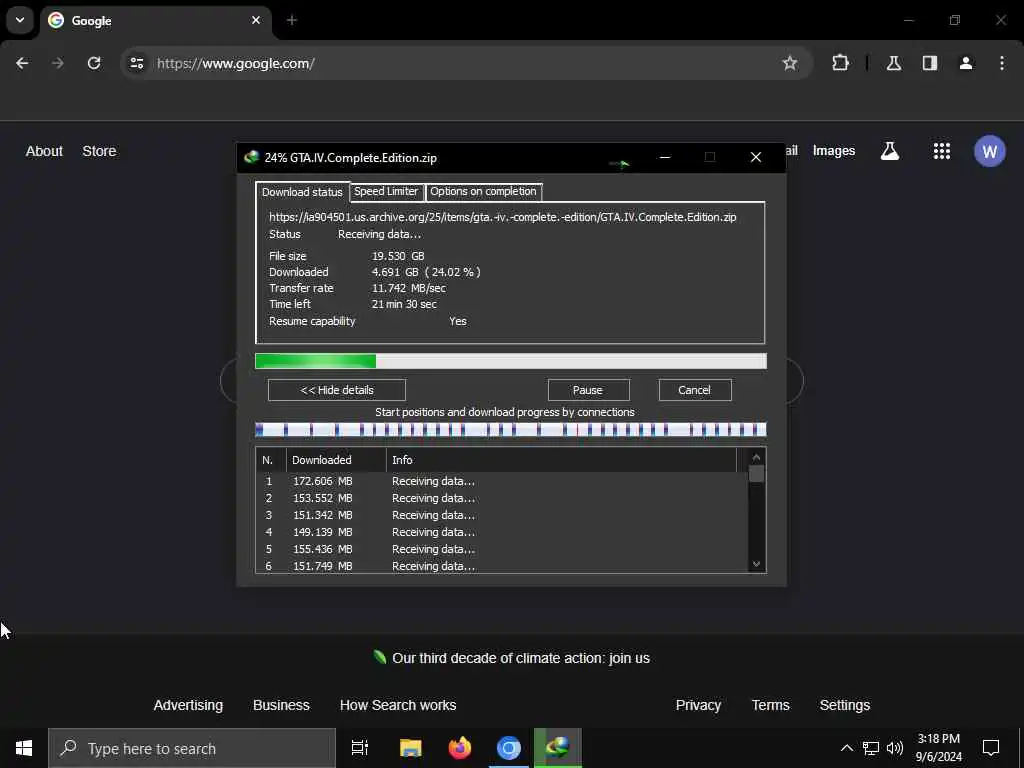Open climate action join us link
The width and height of the screenshot is (1024, 768).
point(520,658)
